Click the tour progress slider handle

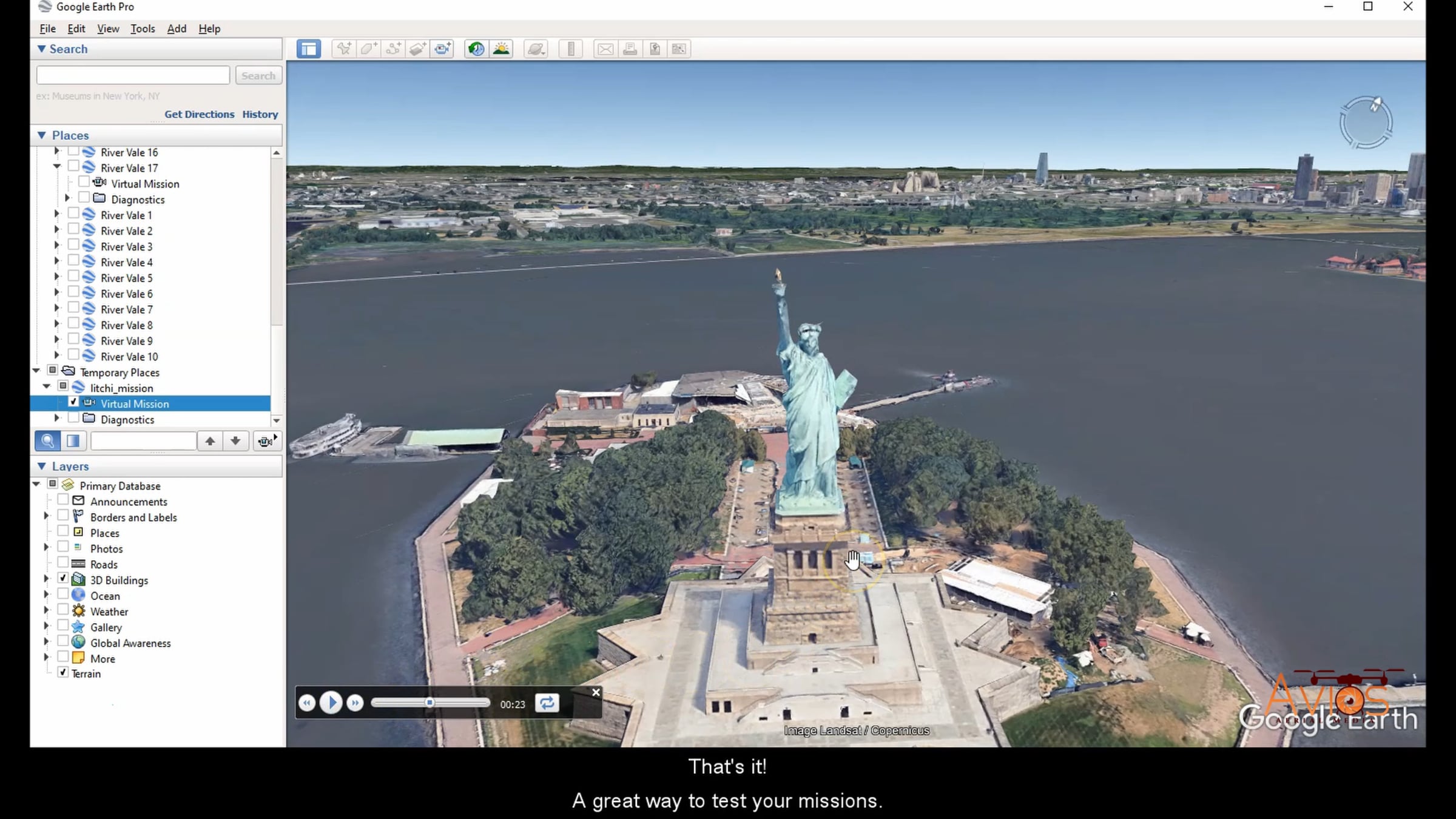click(x=430, y=703)
